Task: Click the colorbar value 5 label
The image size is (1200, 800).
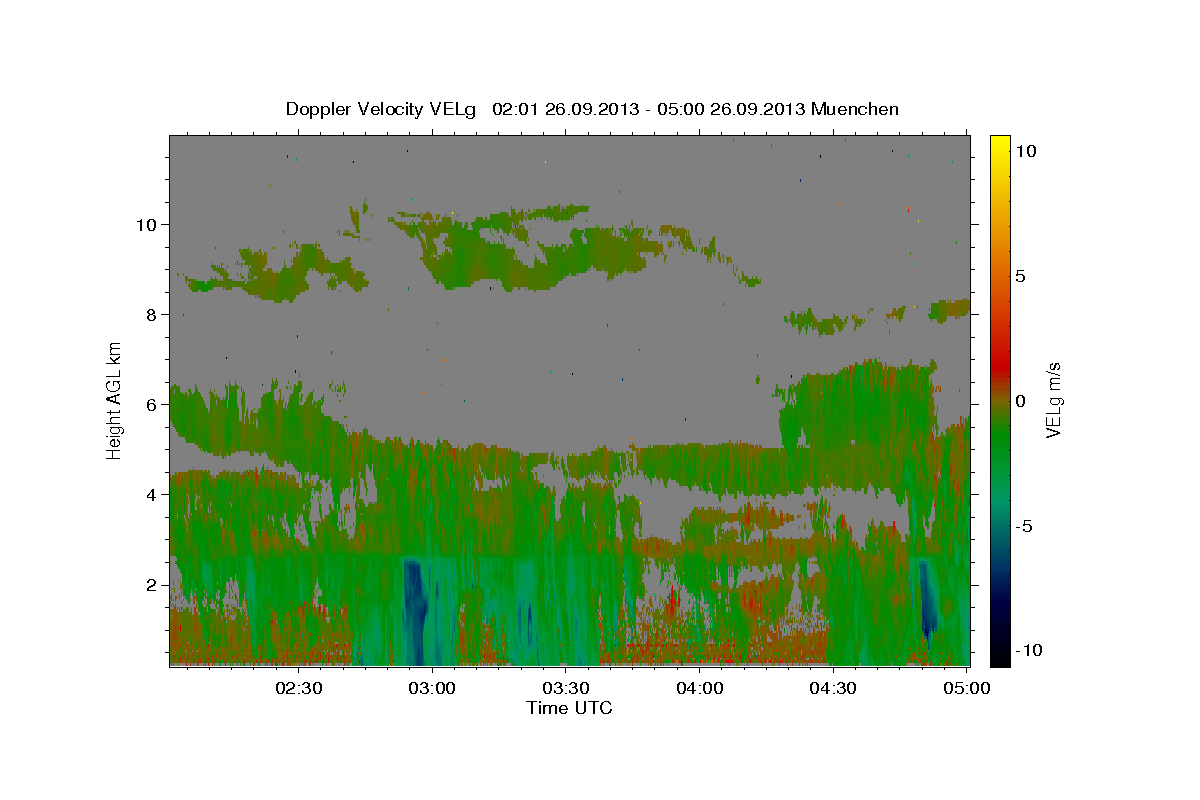Action: coord(1020,276)
